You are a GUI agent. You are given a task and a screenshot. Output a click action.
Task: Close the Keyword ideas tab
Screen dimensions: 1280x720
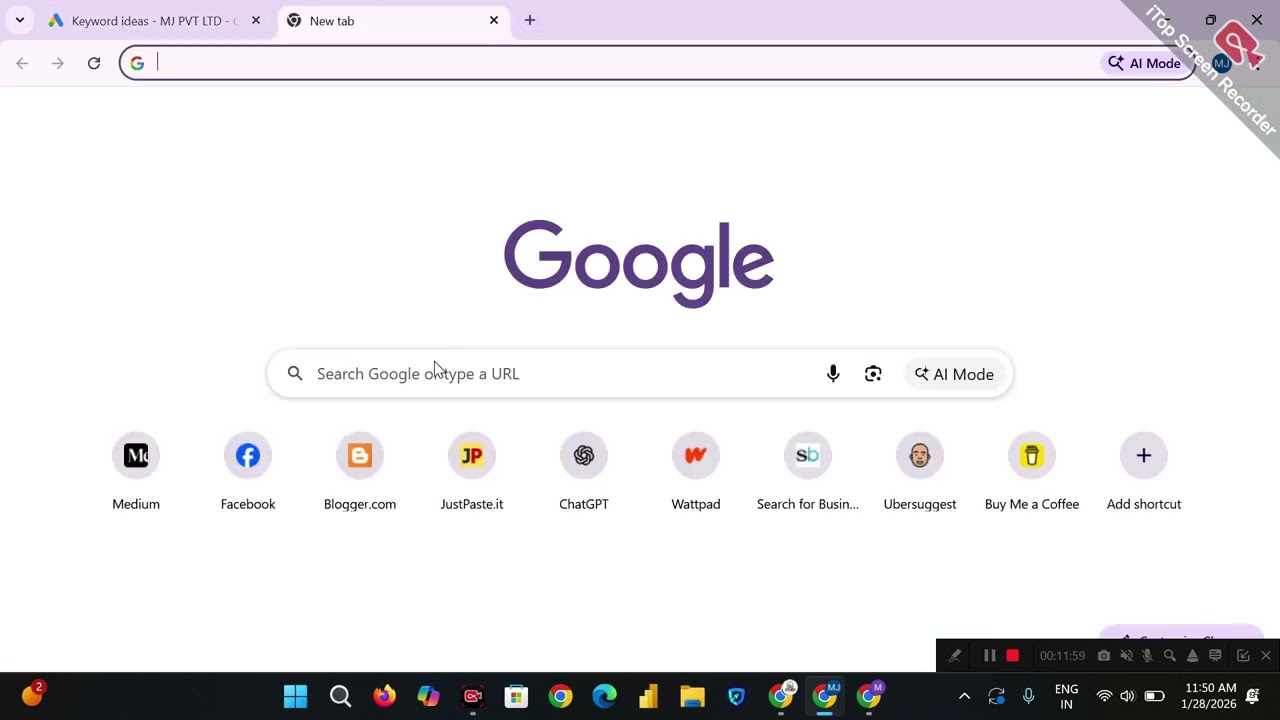[256, 20]
